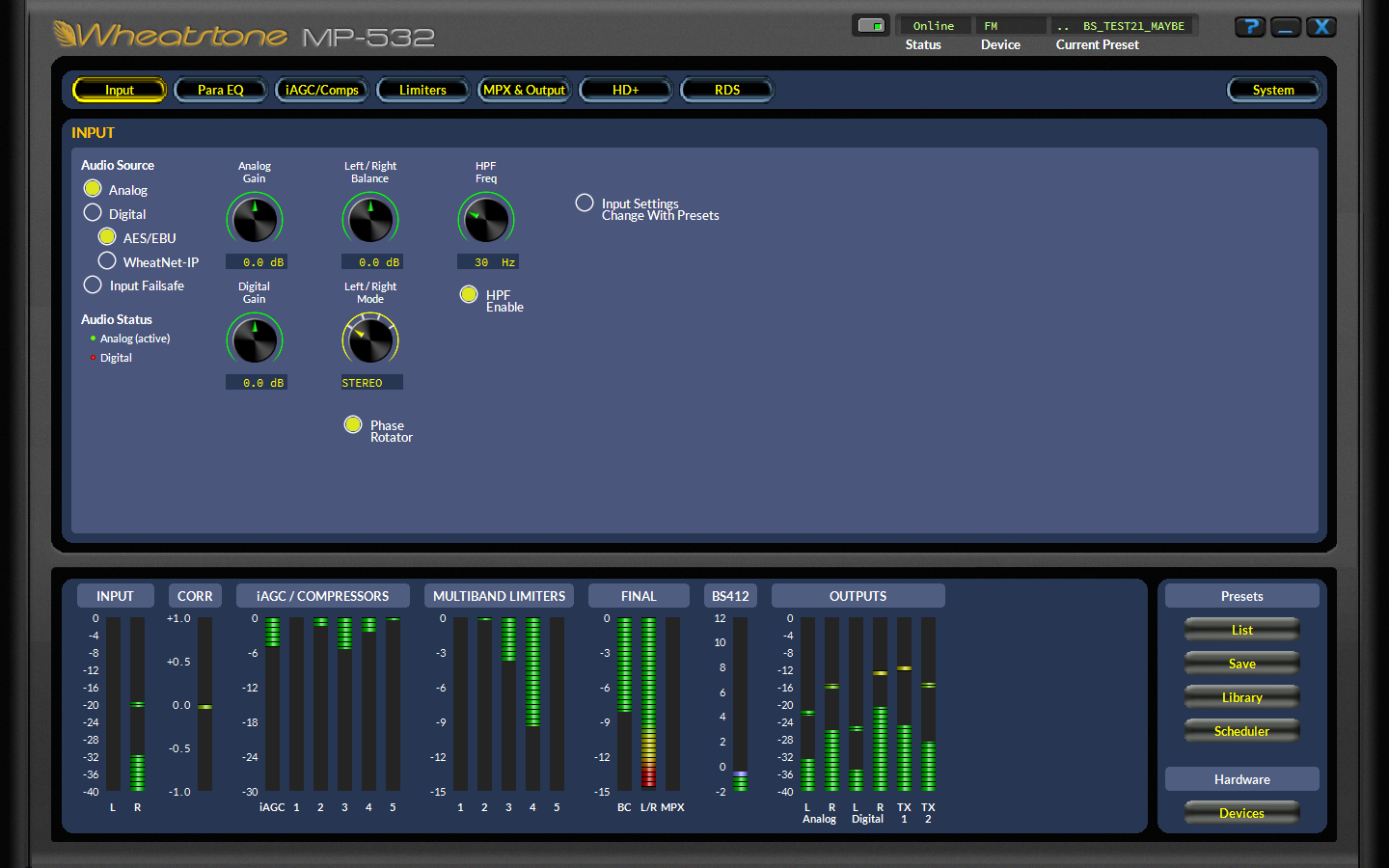Viewport: 1389px width, 868px height.
Task: Click the HPF 30 Hz value field
Action: [x=488, y=262]
